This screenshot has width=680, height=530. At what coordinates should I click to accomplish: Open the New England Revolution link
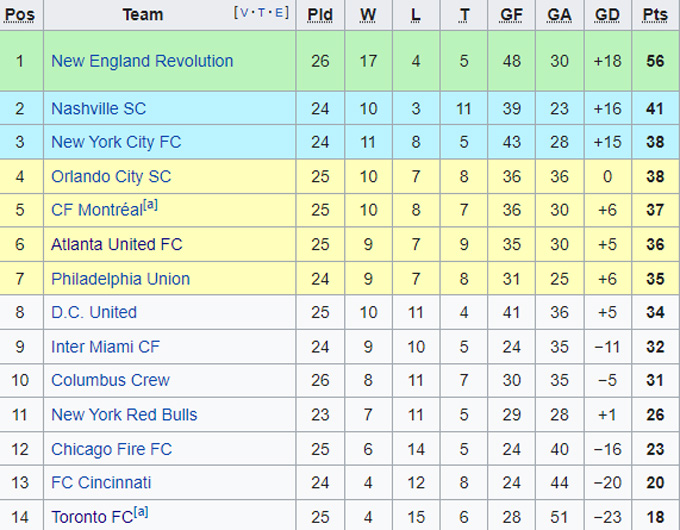point(142,61)
